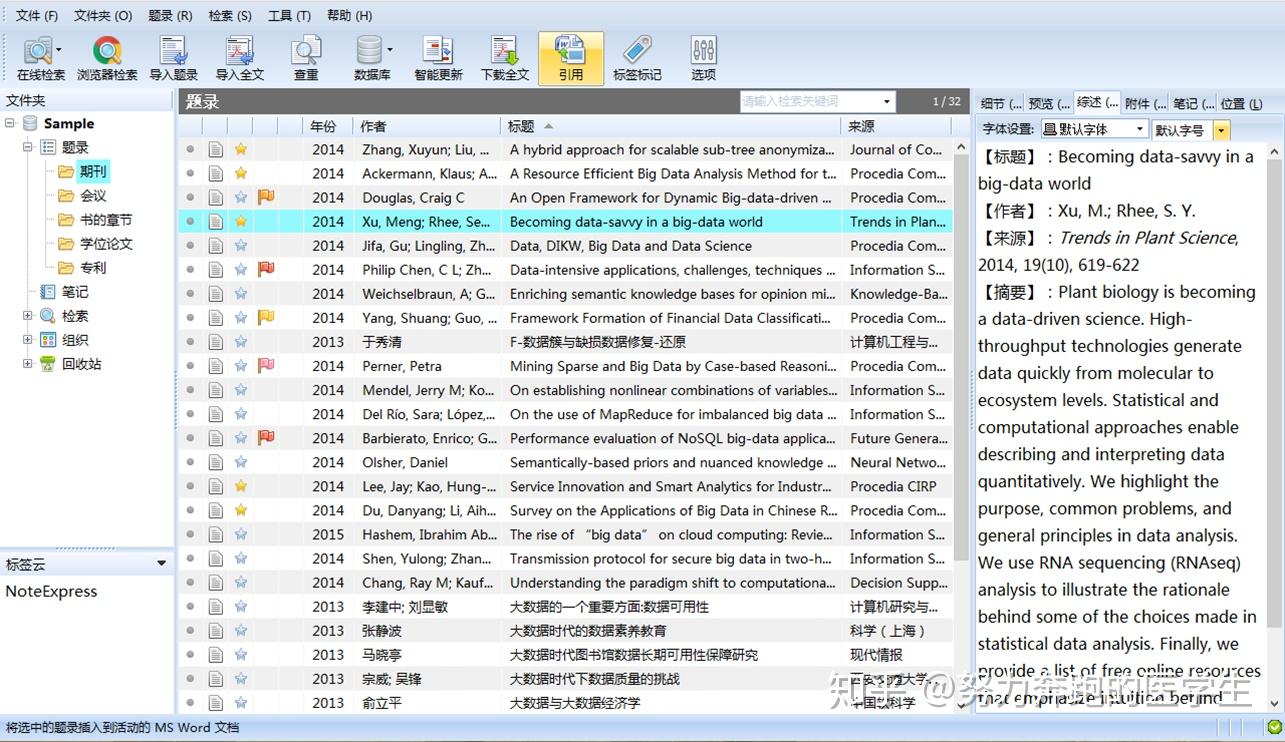Expand the 组织 tree node

click(x=28, y=340)
